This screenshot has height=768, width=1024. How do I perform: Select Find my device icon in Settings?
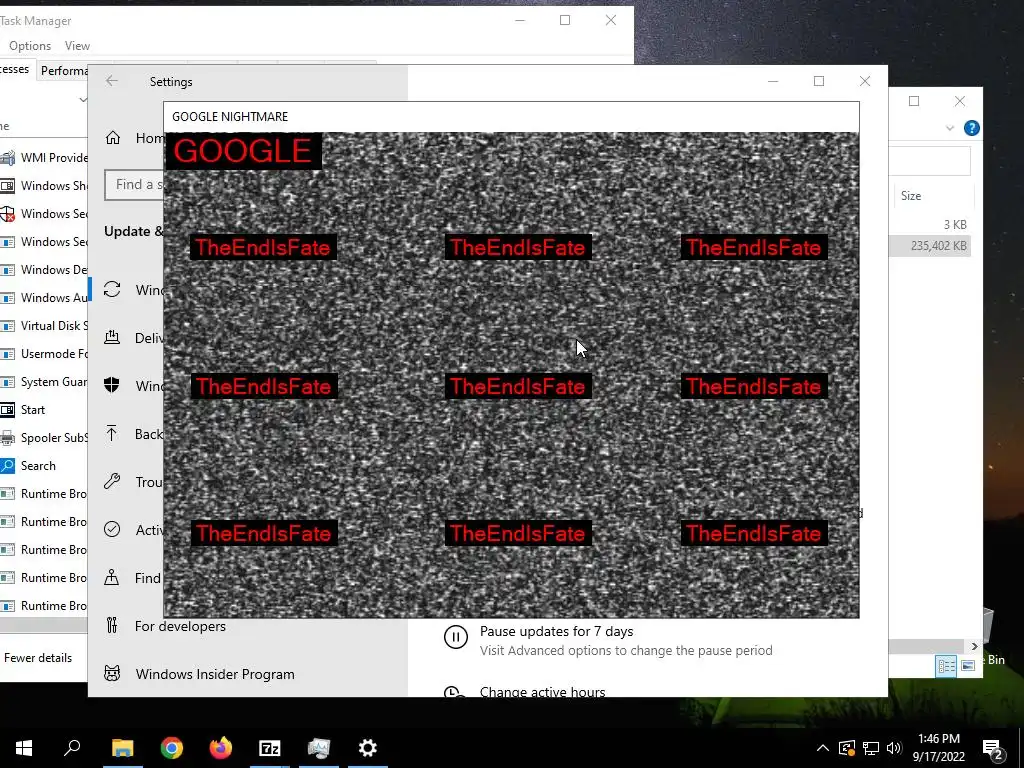[112, 577]
